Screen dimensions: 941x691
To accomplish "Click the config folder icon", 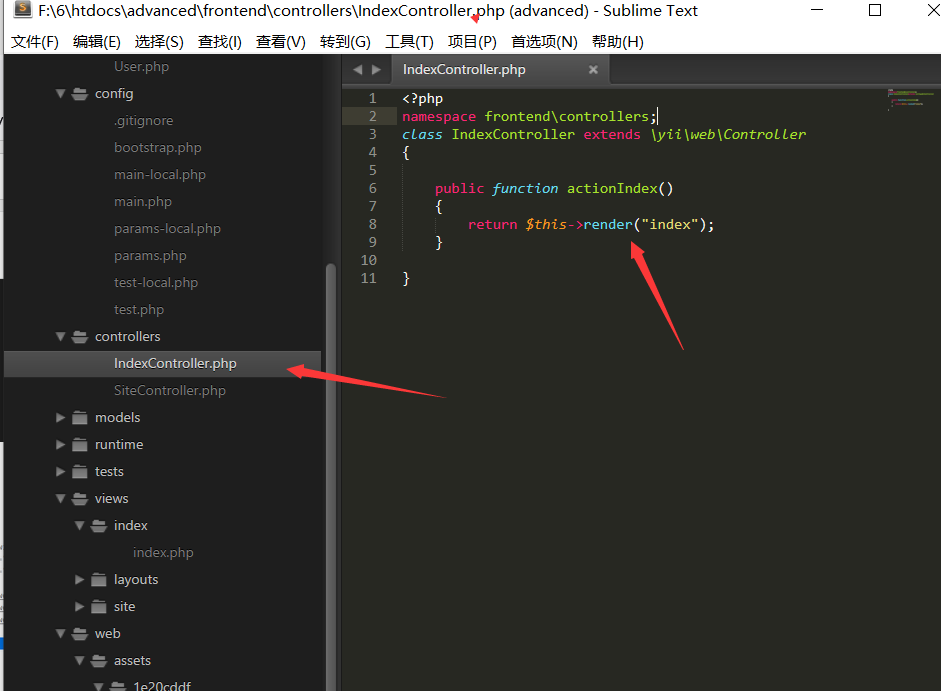I will (x=80, y=94).
